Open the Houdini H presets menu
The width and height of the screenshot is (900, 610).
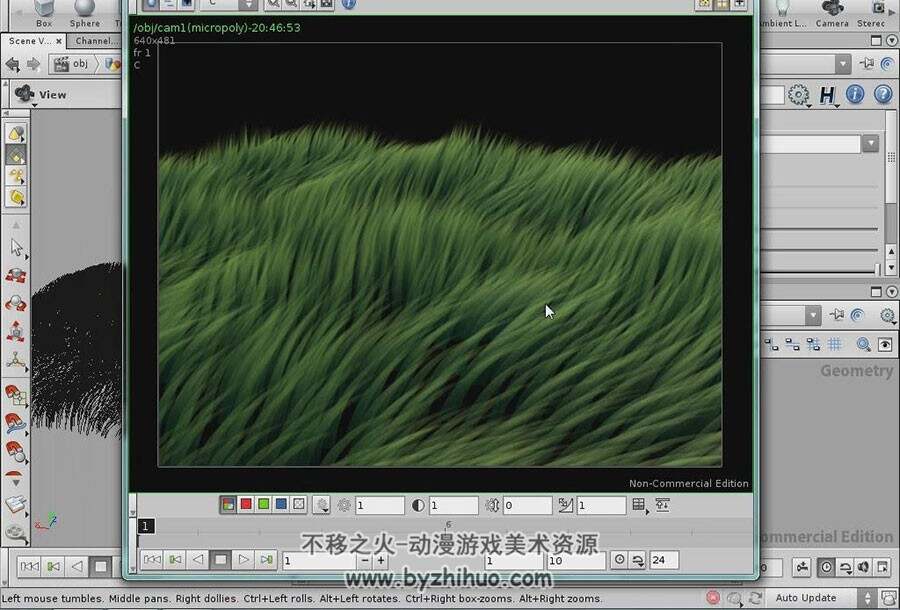(x=827, y=95)
